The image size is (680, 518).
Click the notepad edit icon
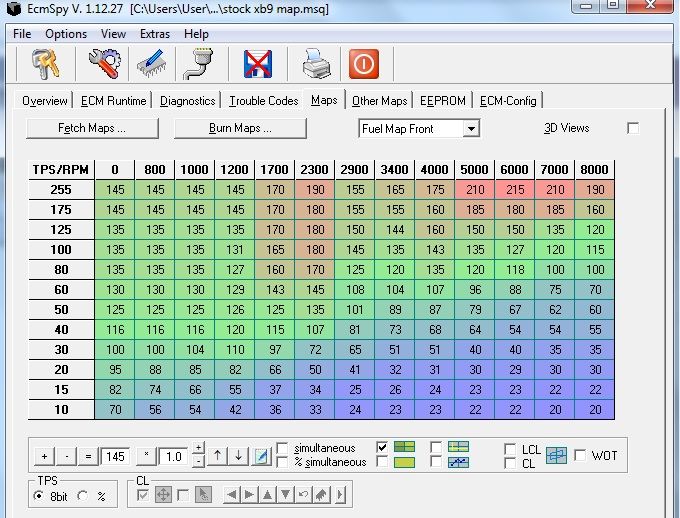(261, 456)
